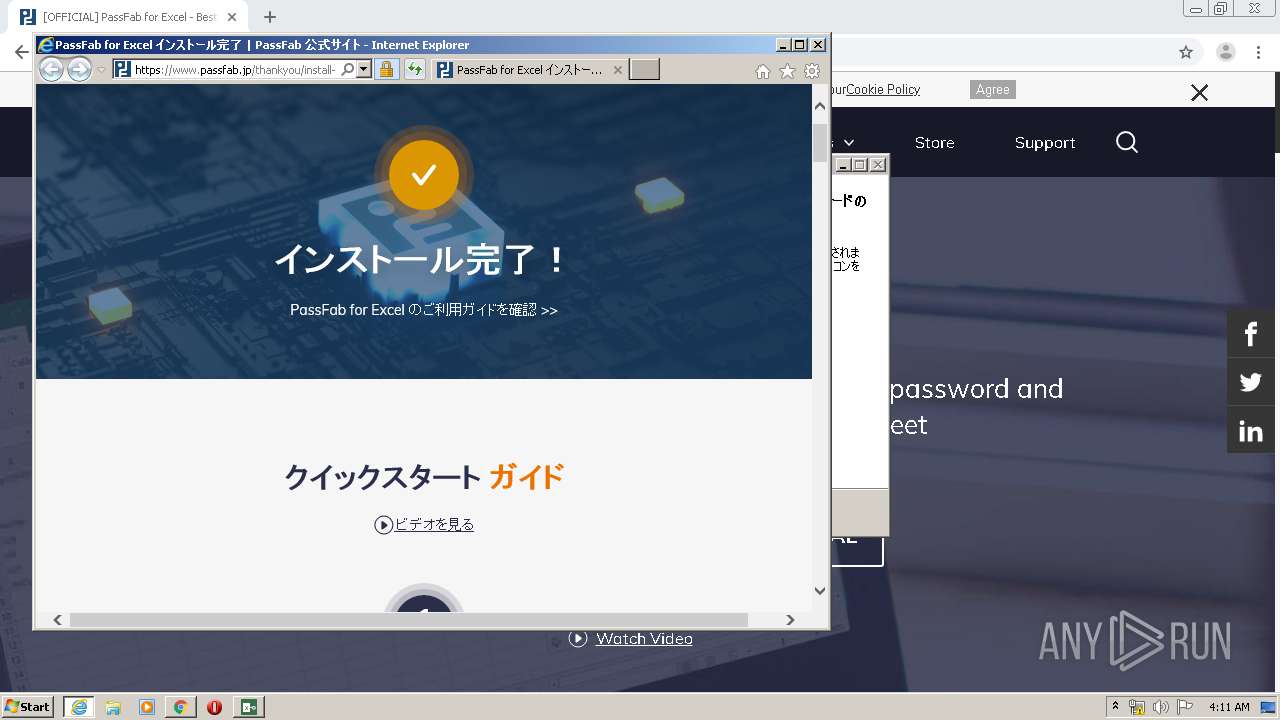The height and width of the screenshot is (720, 1280).
Task: Open a new tab in Internet Explorer
Action: point(644,70)
